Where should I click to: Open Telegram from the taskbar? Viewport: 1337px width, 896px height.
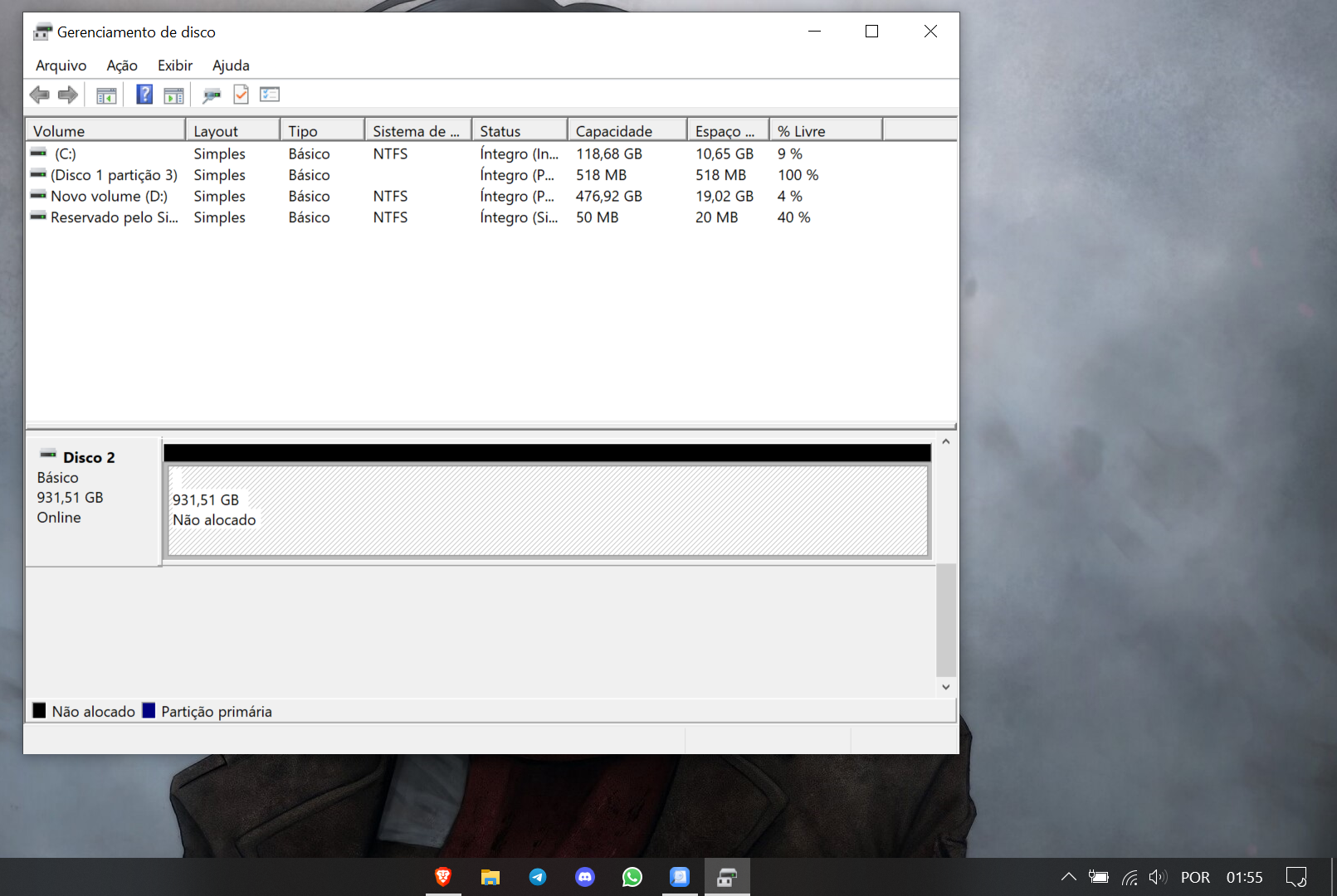pyautogui.click(x=538, y=877)
